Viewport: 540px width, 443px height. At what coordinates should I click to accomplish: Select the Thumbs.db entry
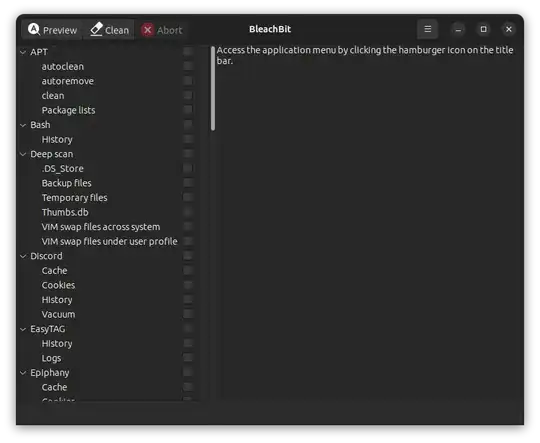[65, 212]
